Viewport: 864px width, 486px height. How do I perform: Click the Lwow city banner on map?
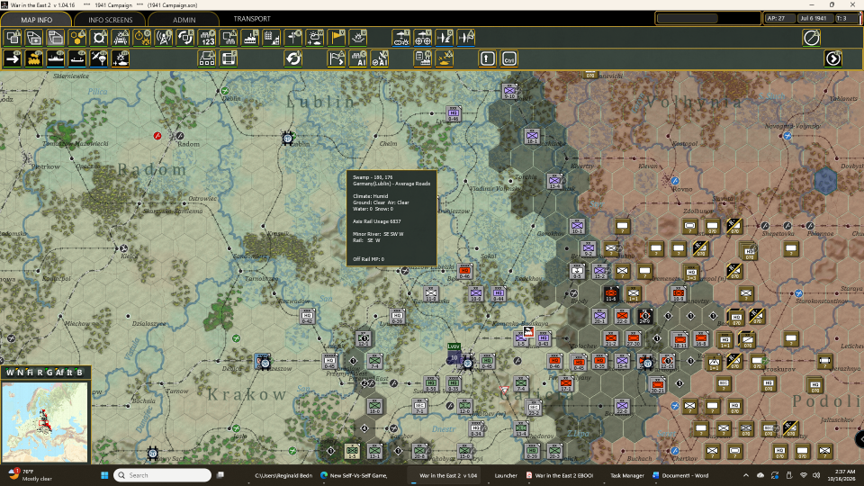pos(453,347)
